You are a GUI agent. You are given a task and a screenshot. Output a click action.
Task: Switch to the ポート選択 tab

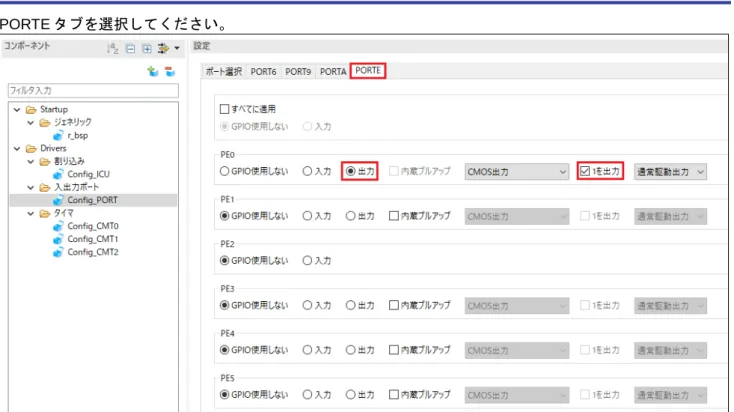pyautogui.click(x=224, y=72)
